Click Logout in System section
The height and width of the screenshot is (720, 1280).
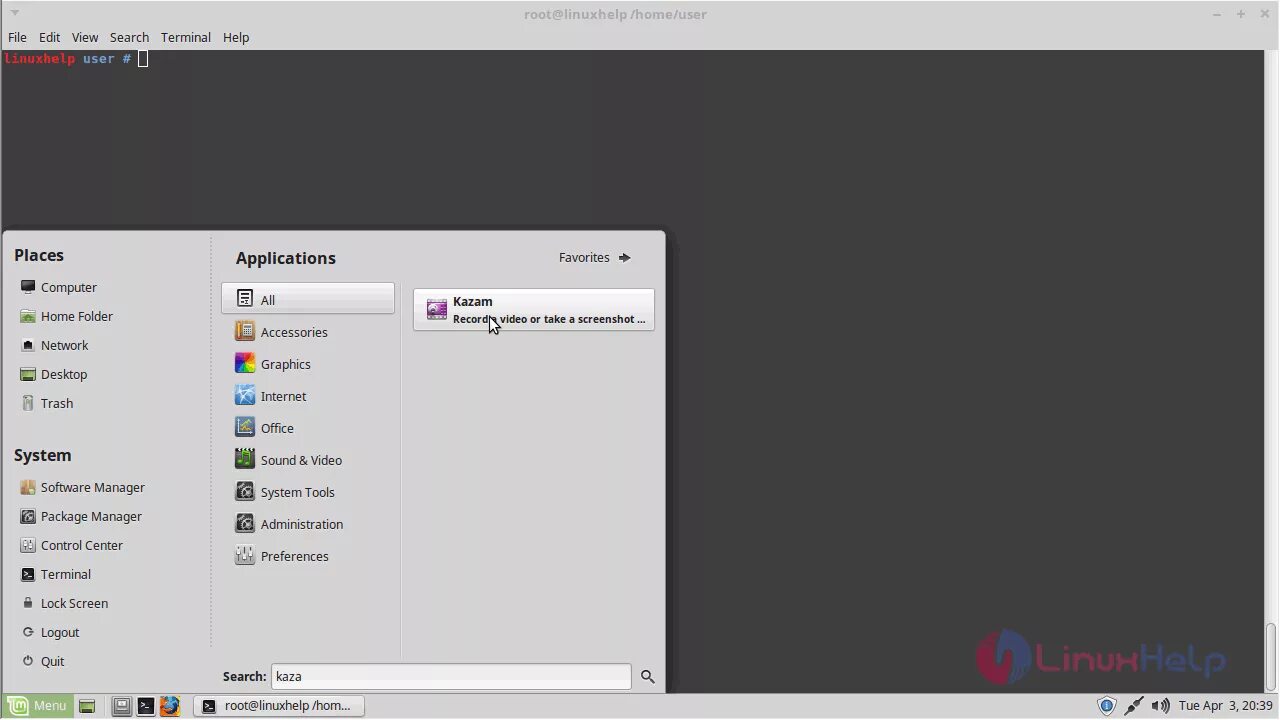59,632
